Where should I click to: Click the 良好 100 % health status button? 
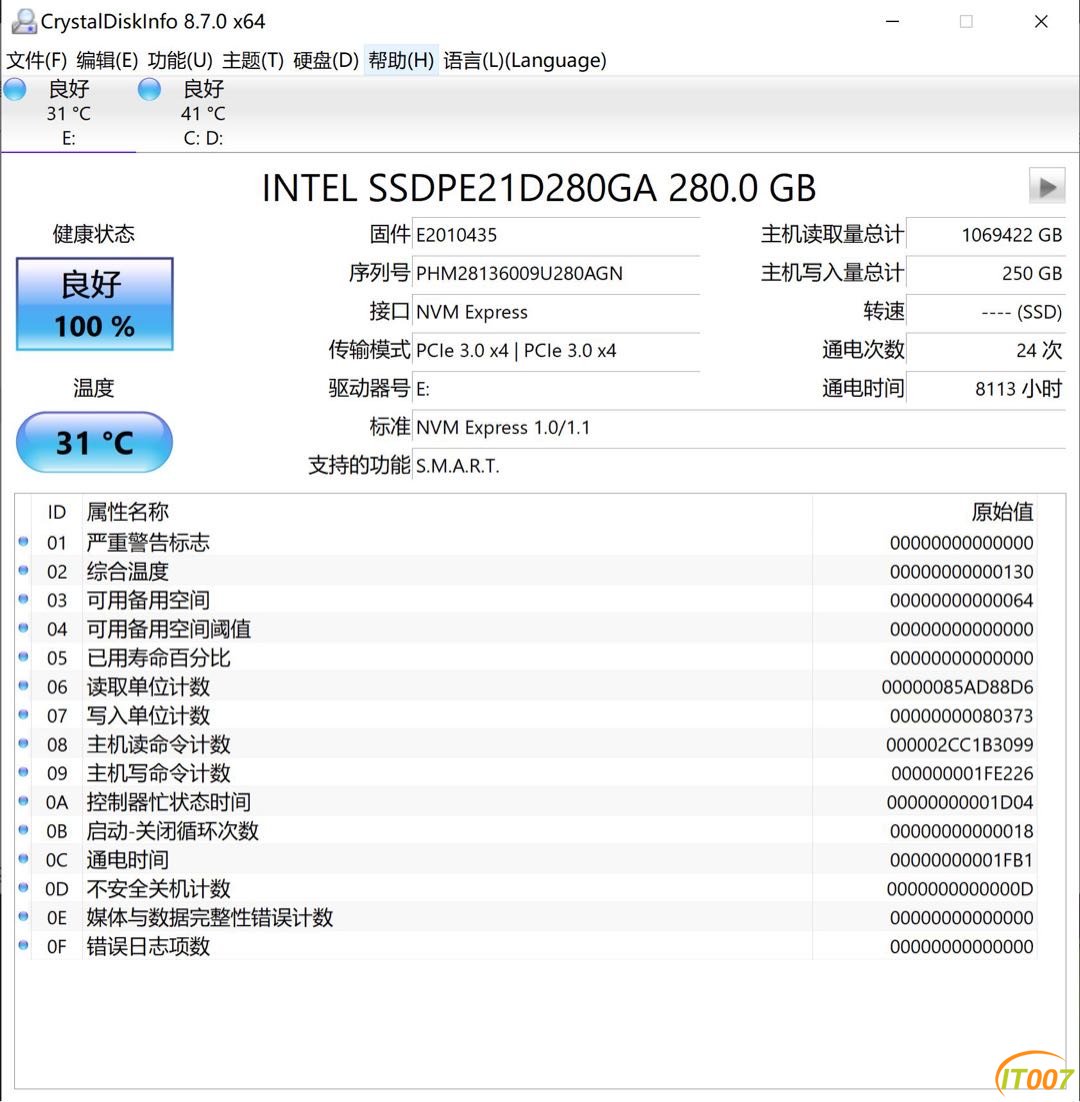click(95, 304)
